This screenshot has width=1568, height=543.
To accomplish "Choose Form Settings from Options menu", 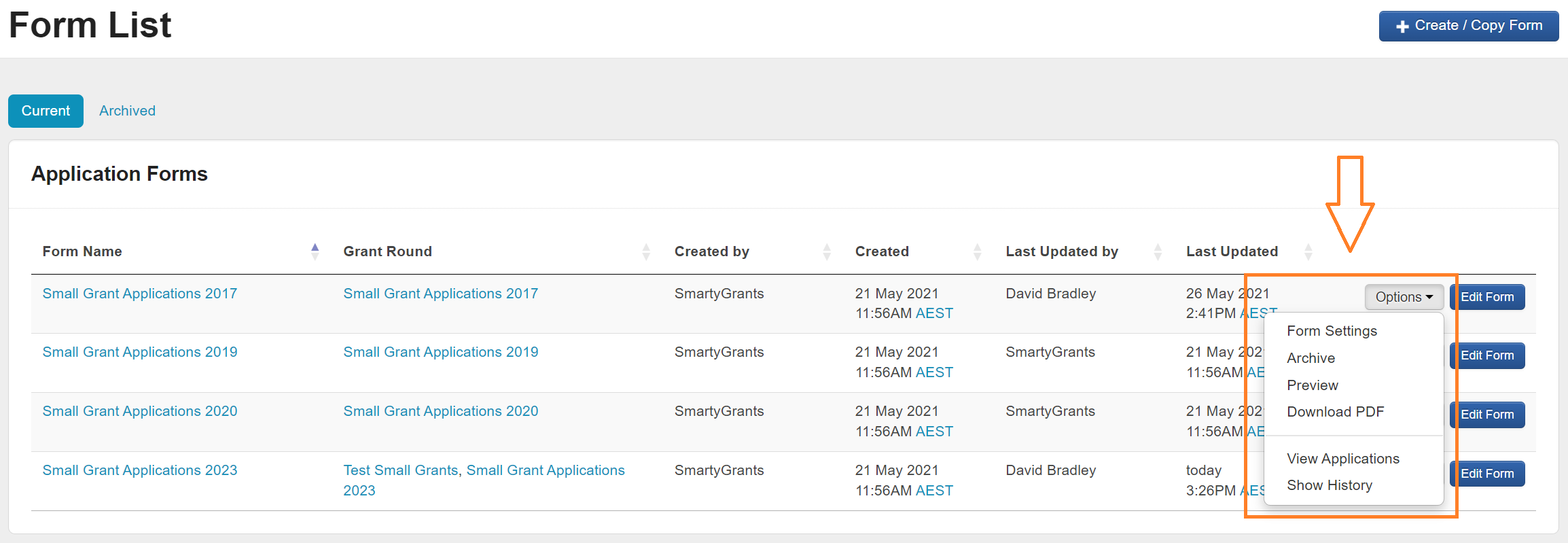I will (1332, 331).
